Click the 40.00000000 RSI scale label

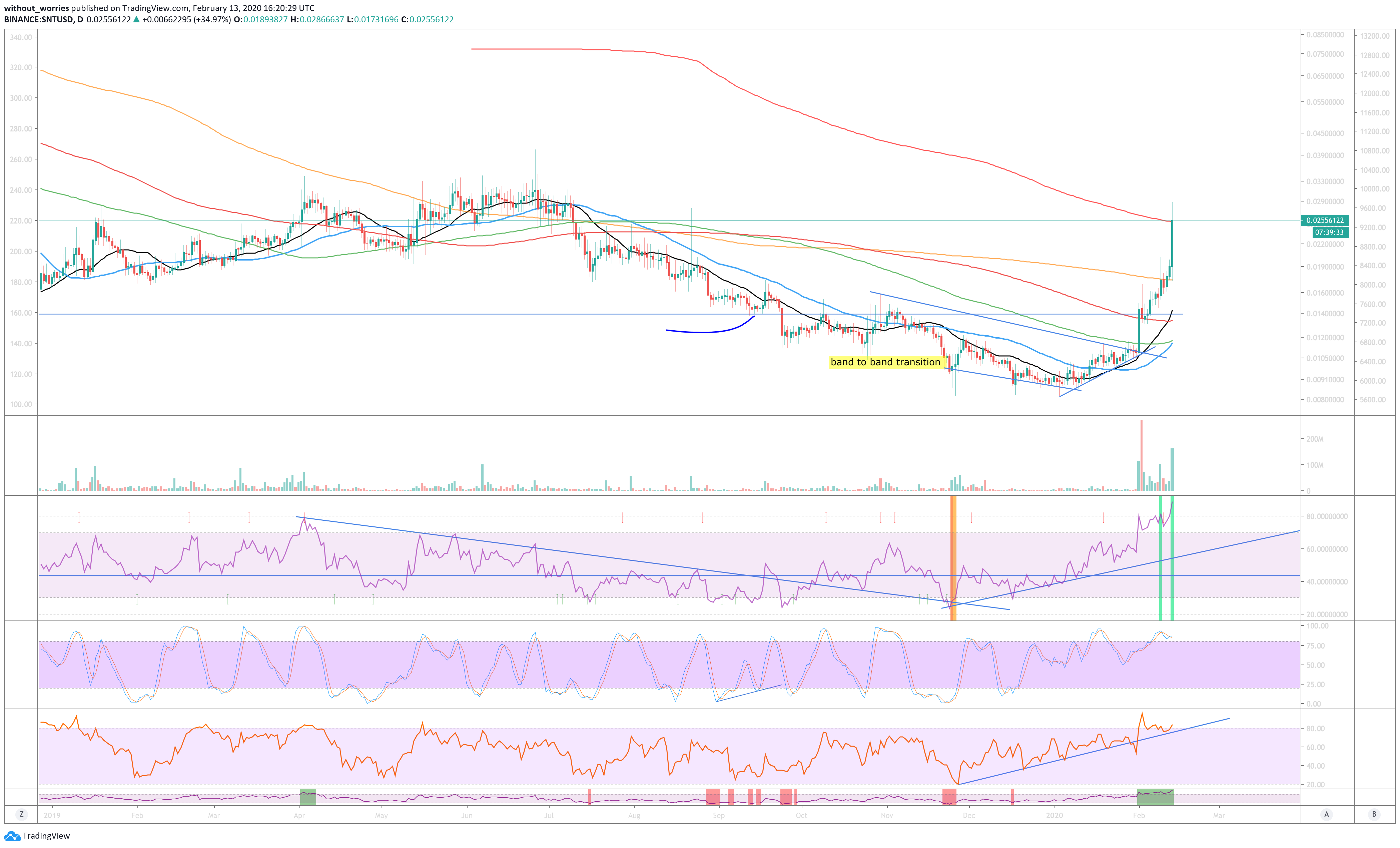click(x=1327, y=582)
